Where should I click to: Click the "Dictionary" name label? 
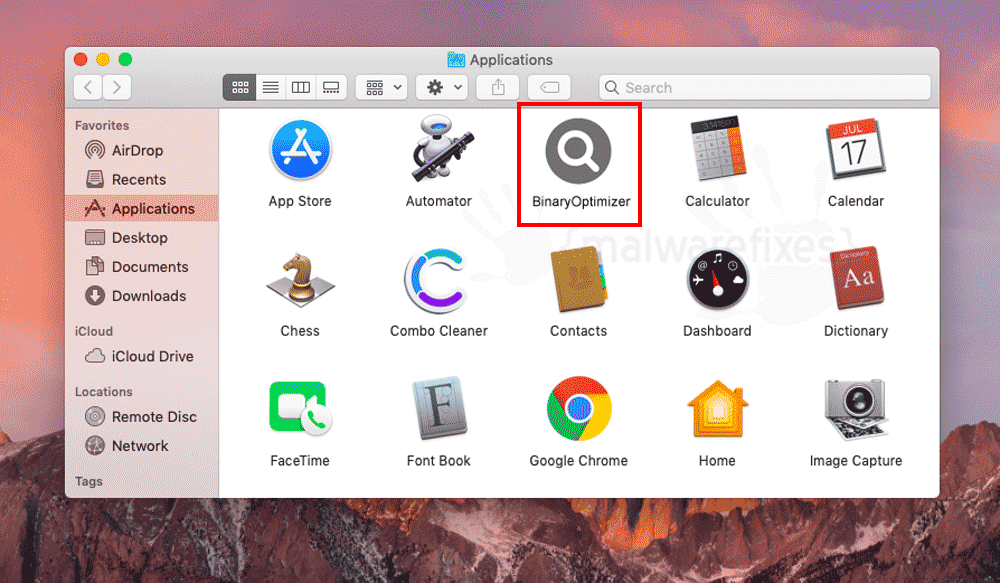[x=856, y=331]
